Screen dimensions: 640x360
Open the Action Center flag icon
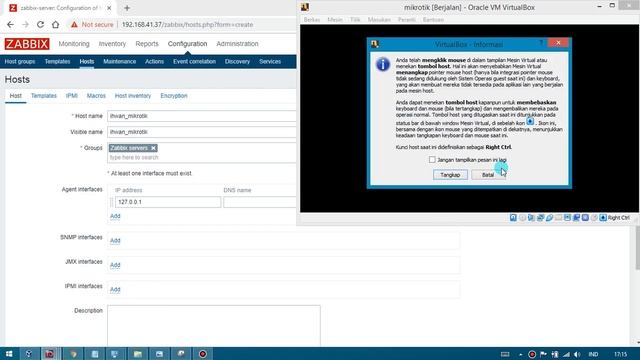pyautogui.click(x=543, y=354)
